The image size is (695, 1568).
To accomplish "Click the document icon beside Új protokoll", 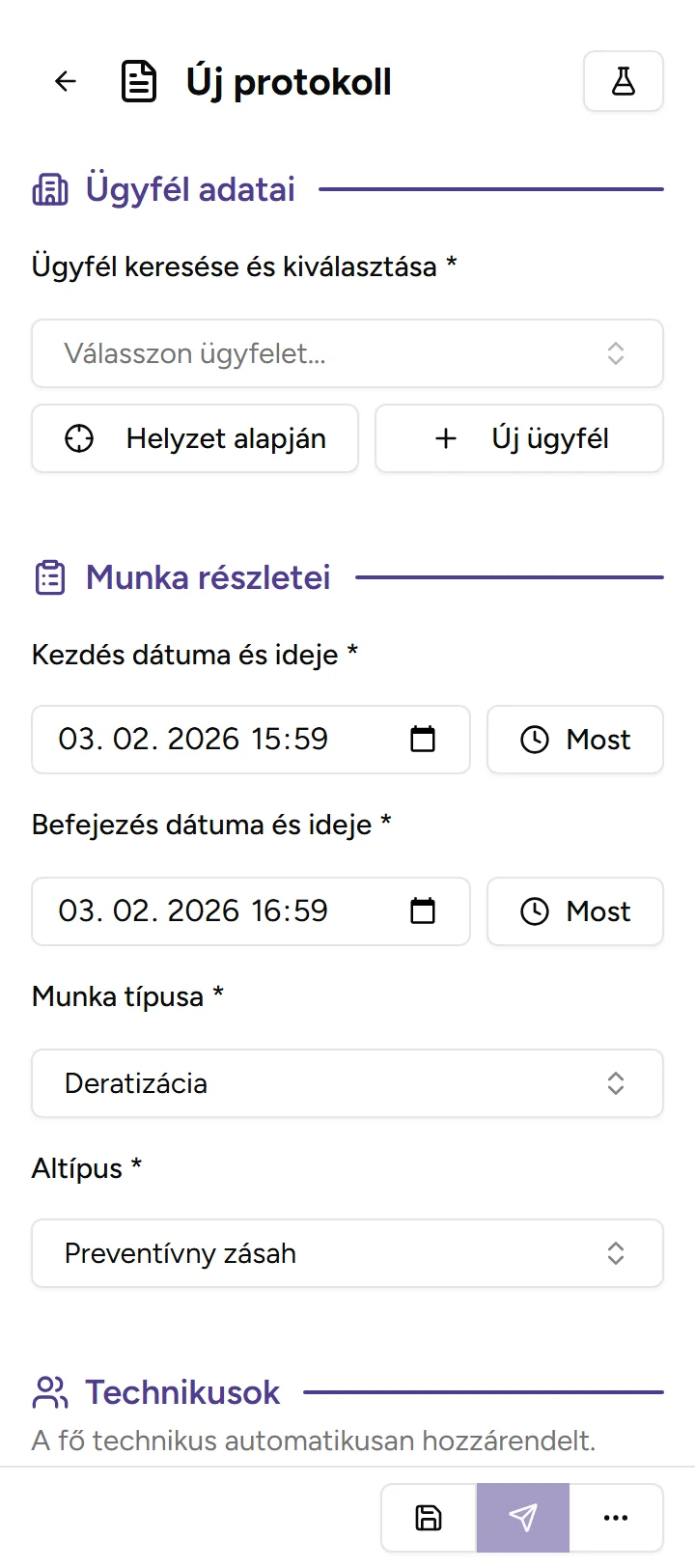I will coord(139,81).
